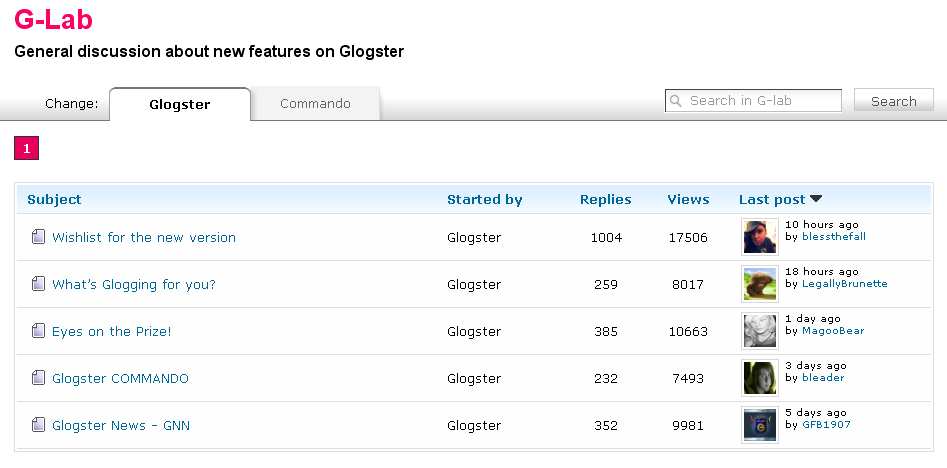
Task: Click the topic icon beside Glogster COMMANDO
Action: pos(38,378)
